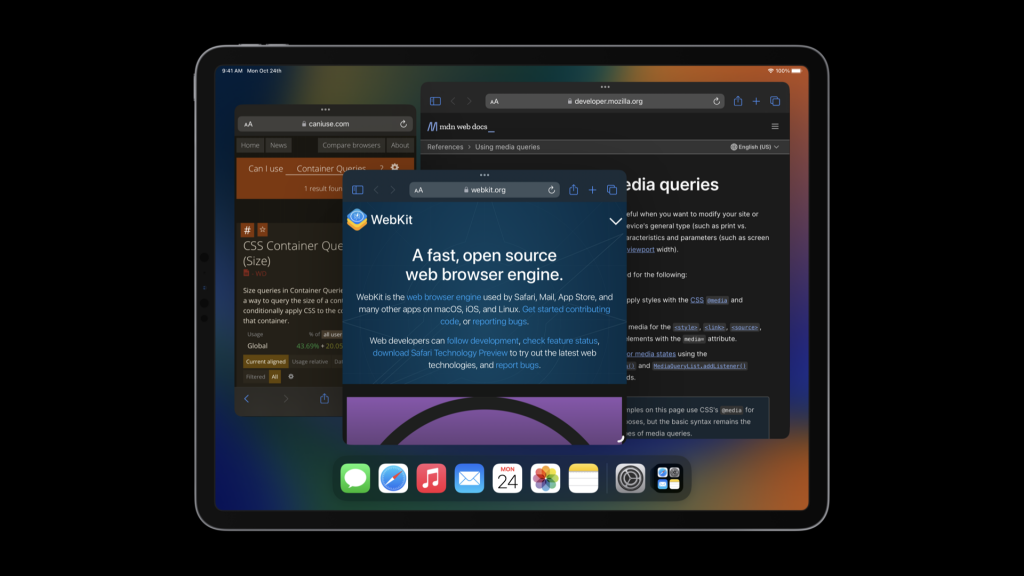The width and height of the screenshot is (1024, 576).
Task: Go to Compare browsers on caniuse
Action: pyautogui.click(x=351, y=146)
